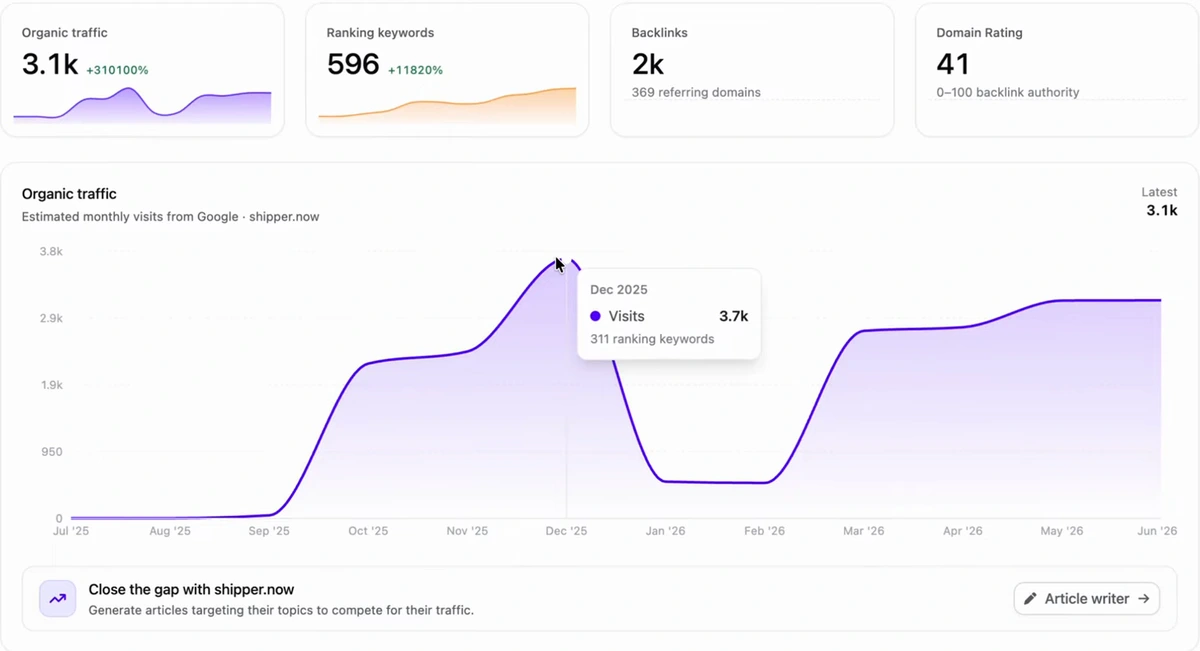Open the Backlinks summary card

[752, 70]
